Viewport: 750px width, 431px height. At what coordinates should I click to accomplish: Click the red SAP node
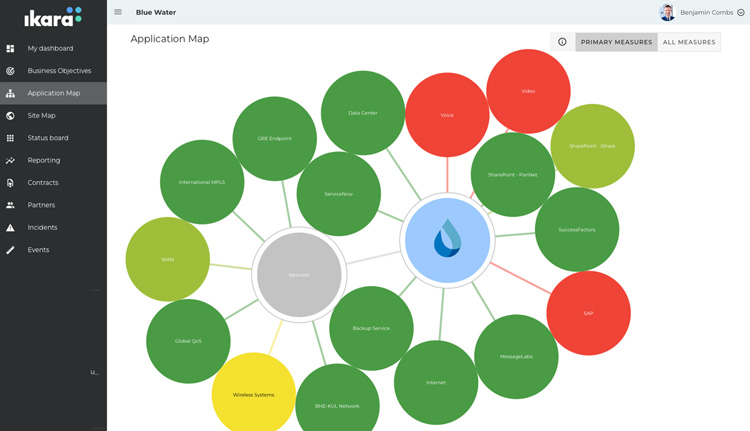588,313
